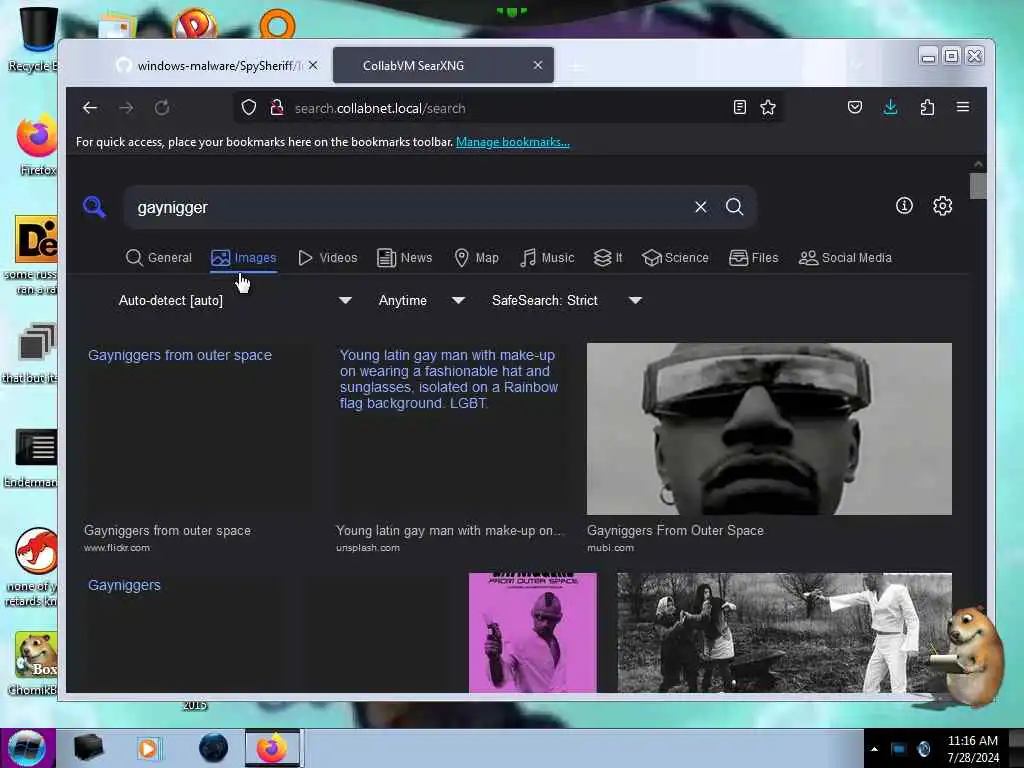Open the mubi.com sunglasses man thumbnail
The image size is (1024, 768).
(x=769, y=428)
